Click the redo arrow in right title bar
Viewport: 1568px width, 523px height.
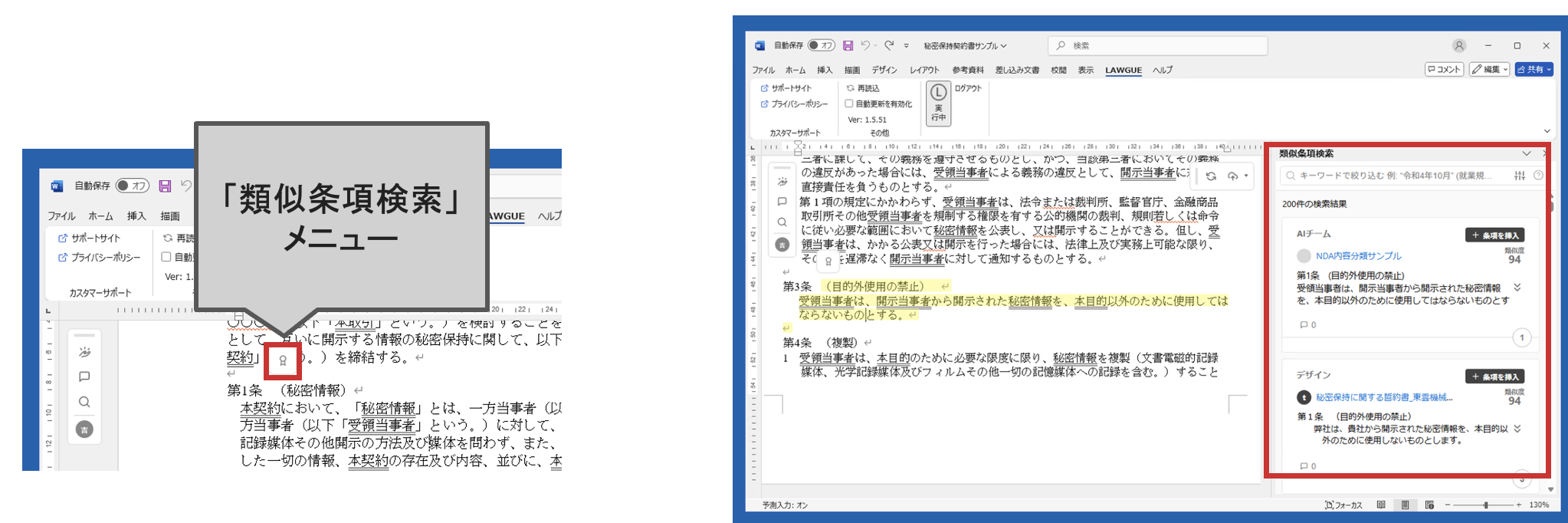(889, 46)
